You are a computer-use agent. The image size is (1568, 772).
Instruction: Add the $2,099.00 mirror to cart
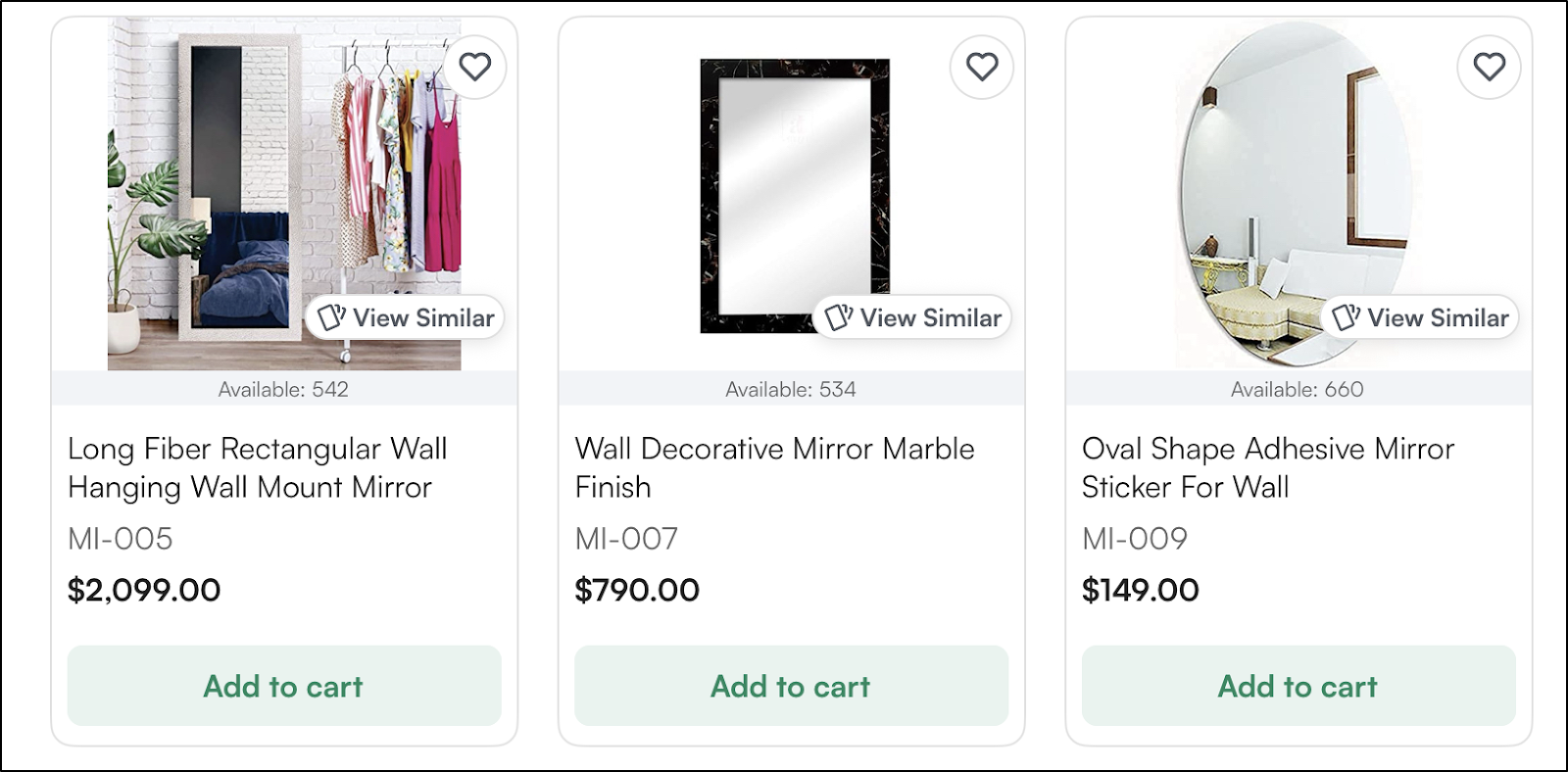(x=284, y=686)
